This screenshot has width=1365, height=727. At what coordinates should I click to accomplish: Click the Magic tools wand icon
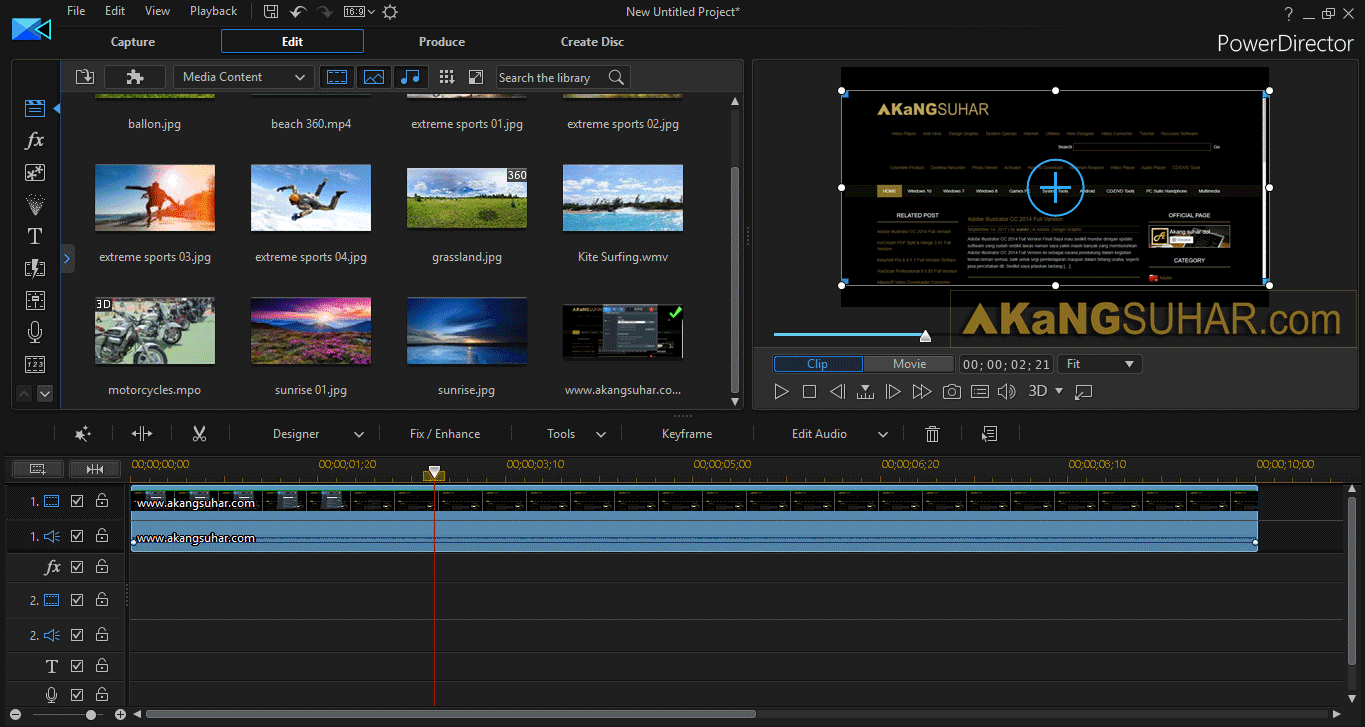tap(84, 434)
